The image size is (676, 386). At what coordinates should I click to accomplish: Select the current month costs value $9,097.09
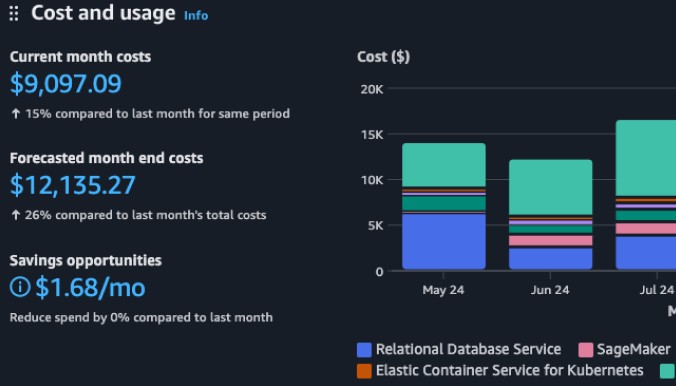[66, 84]
